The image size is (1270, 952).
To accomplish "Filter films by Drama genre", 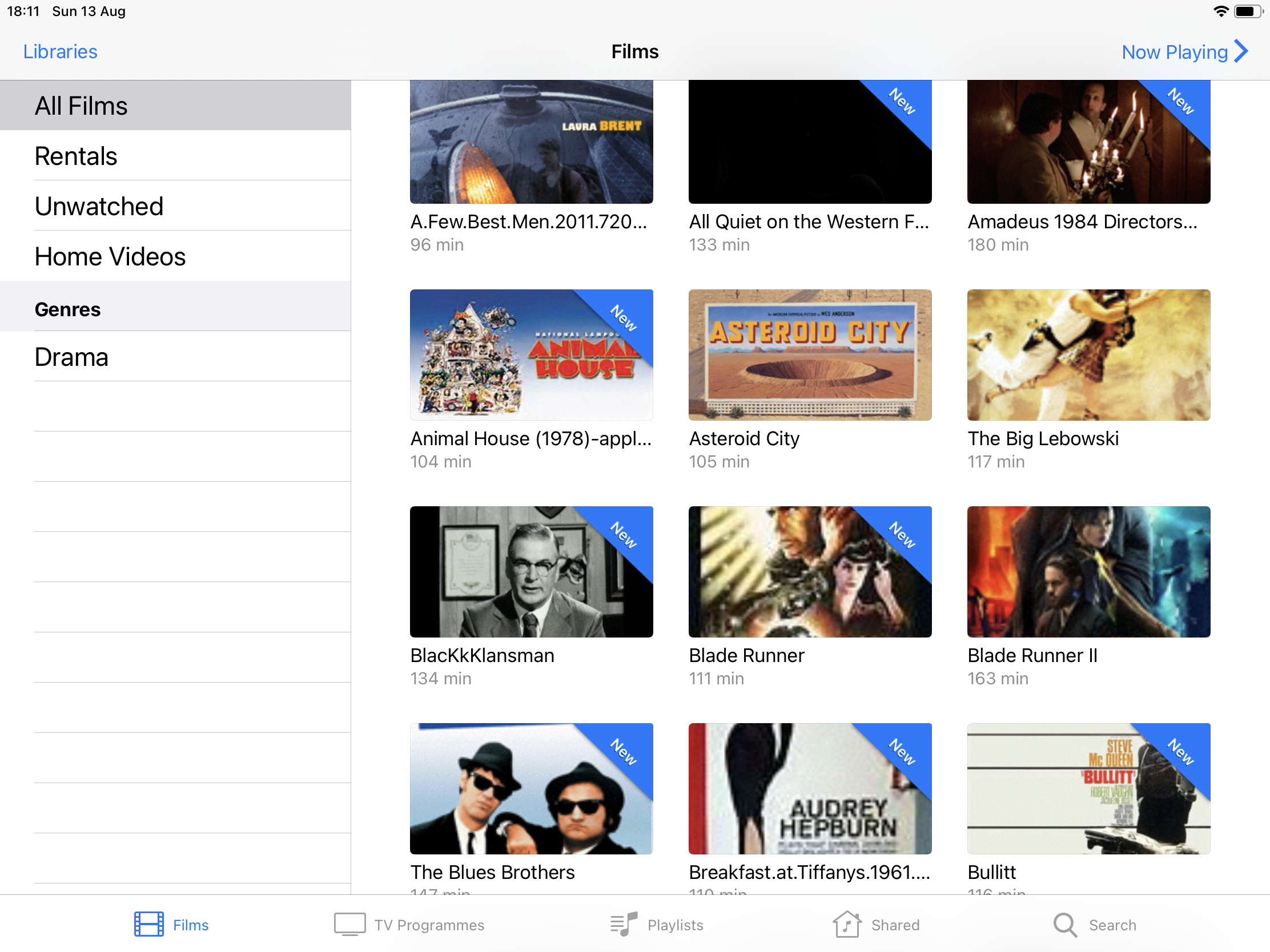I will click(71, 357).
